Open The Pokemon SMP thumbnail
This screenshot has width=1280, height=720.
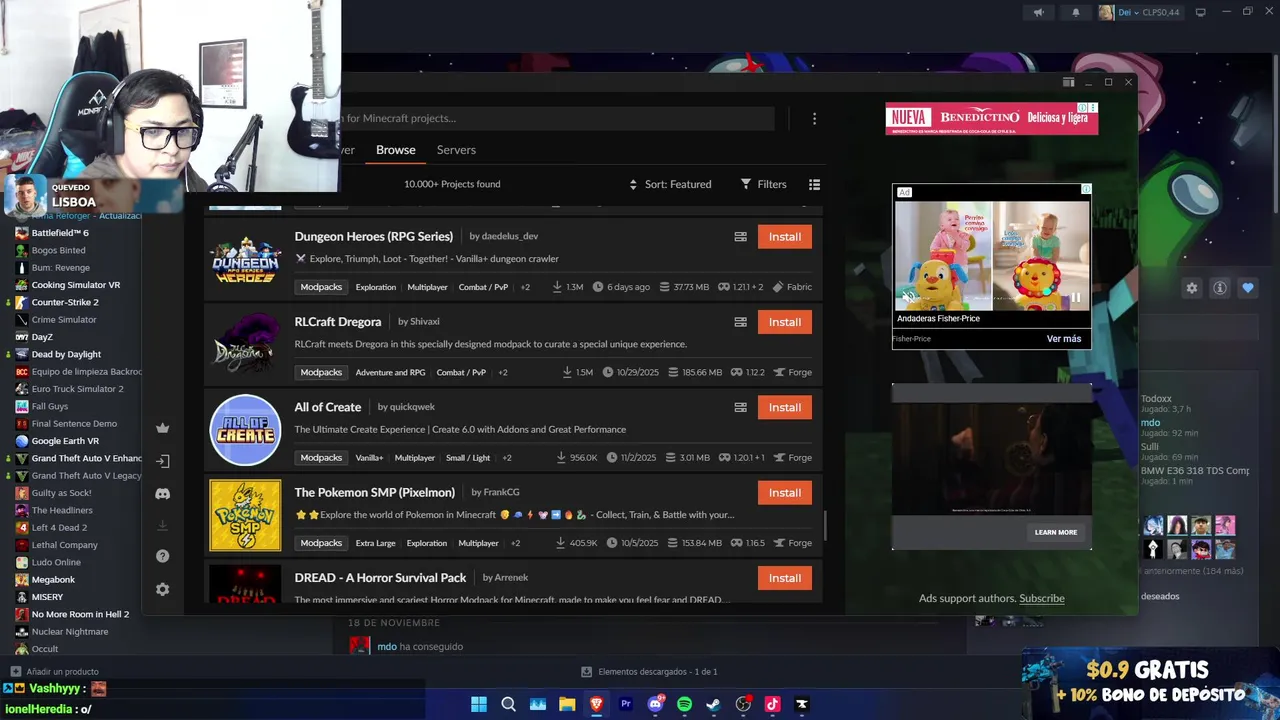click(245, 515)
